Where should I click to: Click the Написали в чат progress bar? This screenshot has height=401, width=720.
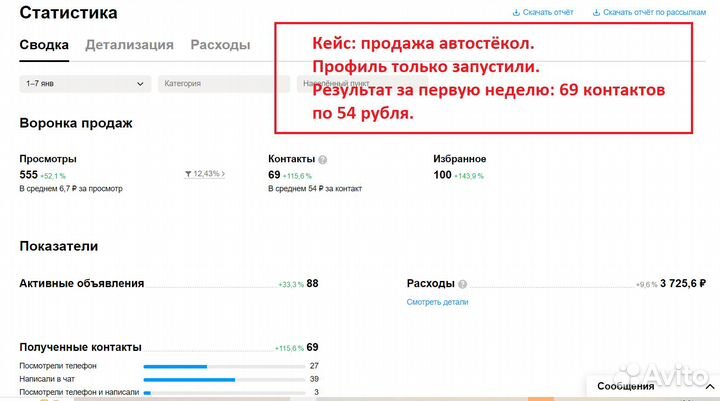tap(224, 380)
